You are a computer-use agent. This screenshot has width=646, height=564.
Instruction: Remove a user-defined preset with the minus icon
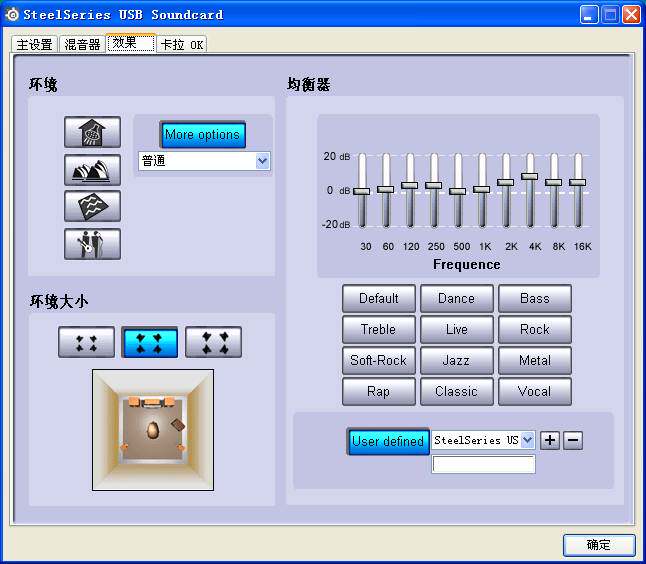(573, 440)
